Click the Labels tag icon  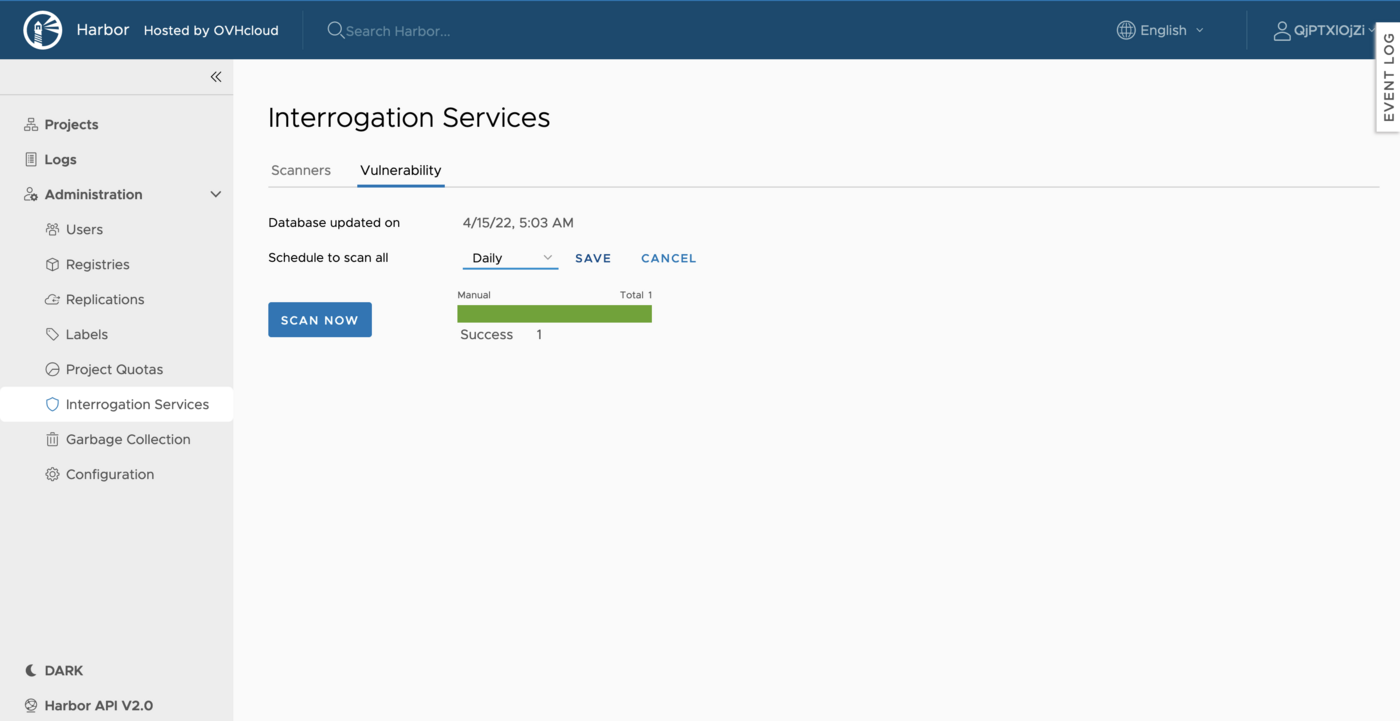coord(52,334)
